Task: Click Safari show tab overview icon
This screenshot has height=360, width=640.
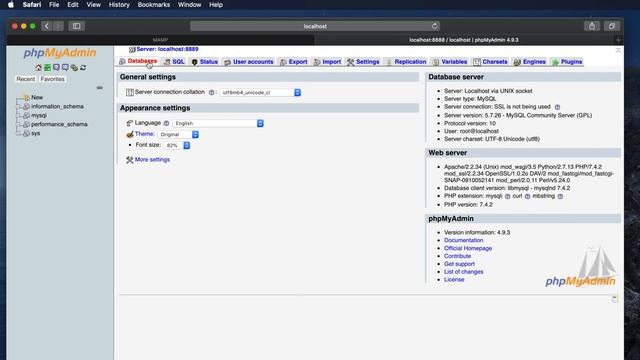Action: tap(612, 26)
